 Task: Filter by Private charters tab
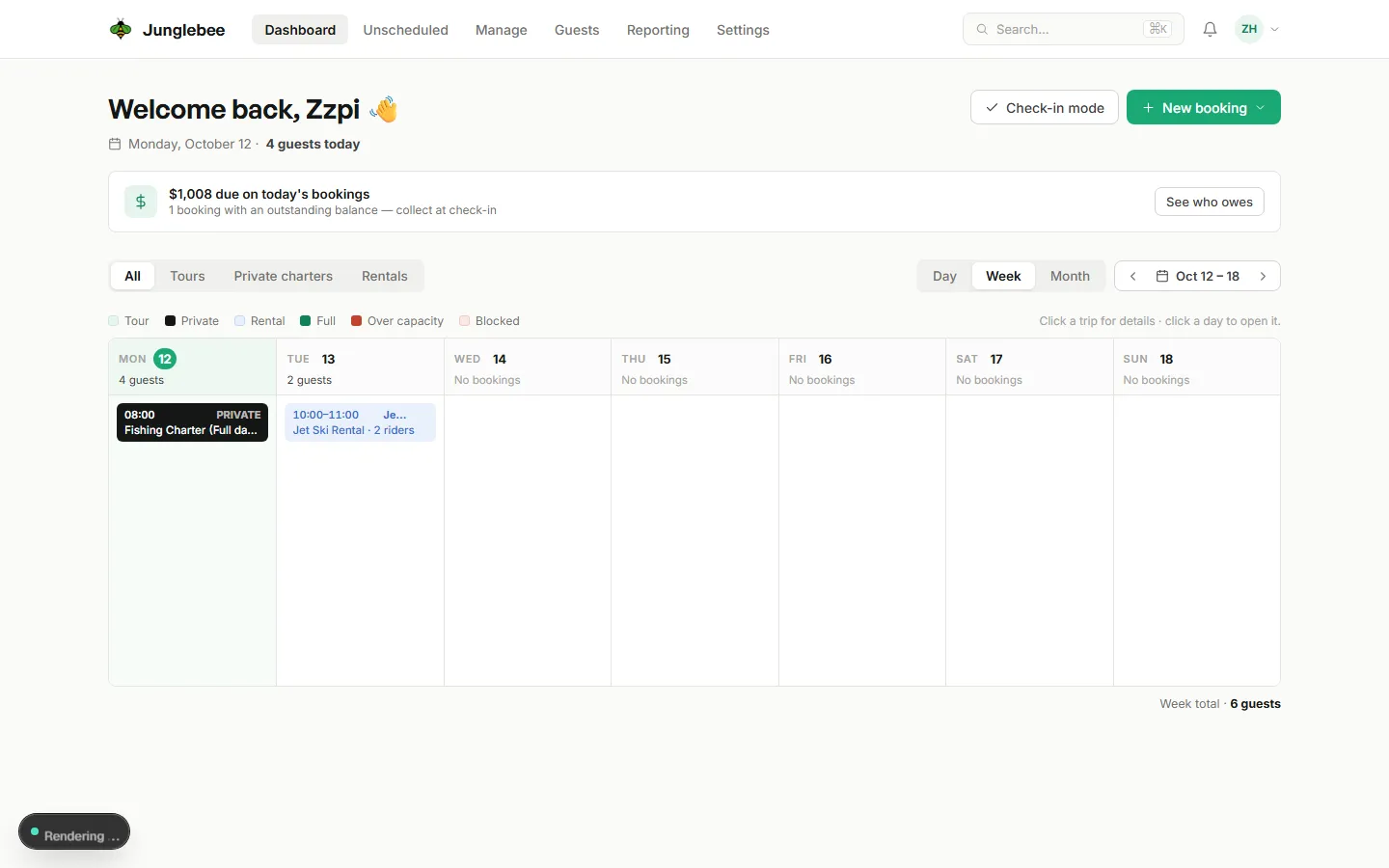(284, 276)
